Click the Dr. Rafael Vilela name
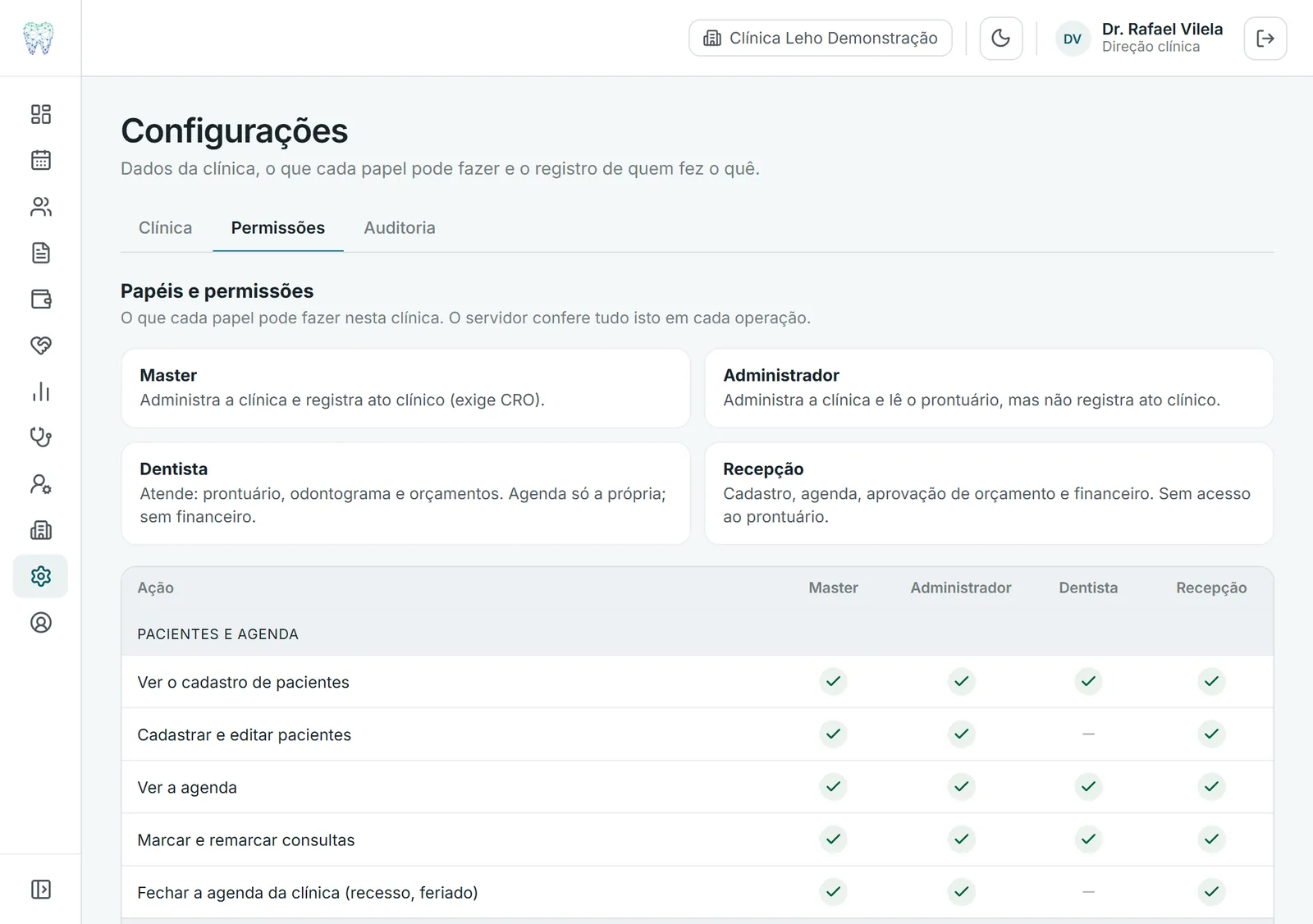The height and width of the screenshot is (924, 1313). pyautogui.click(x=1162, y=29)
